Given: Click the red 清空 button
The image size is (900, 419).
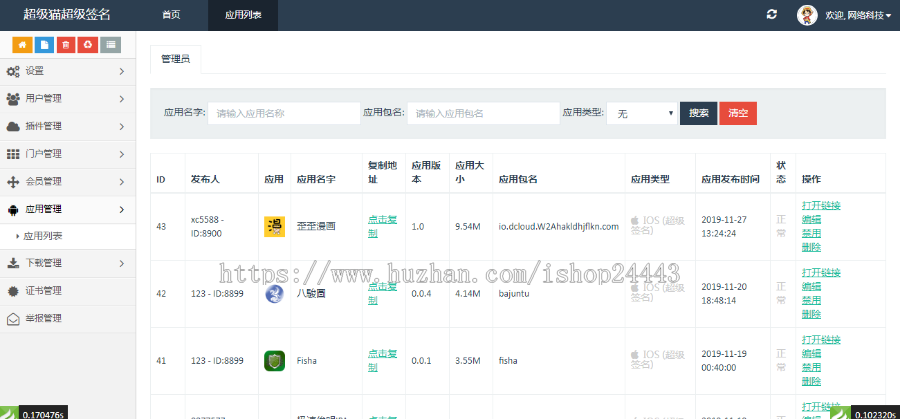Looking at the screenshot, I should point(738,113).
